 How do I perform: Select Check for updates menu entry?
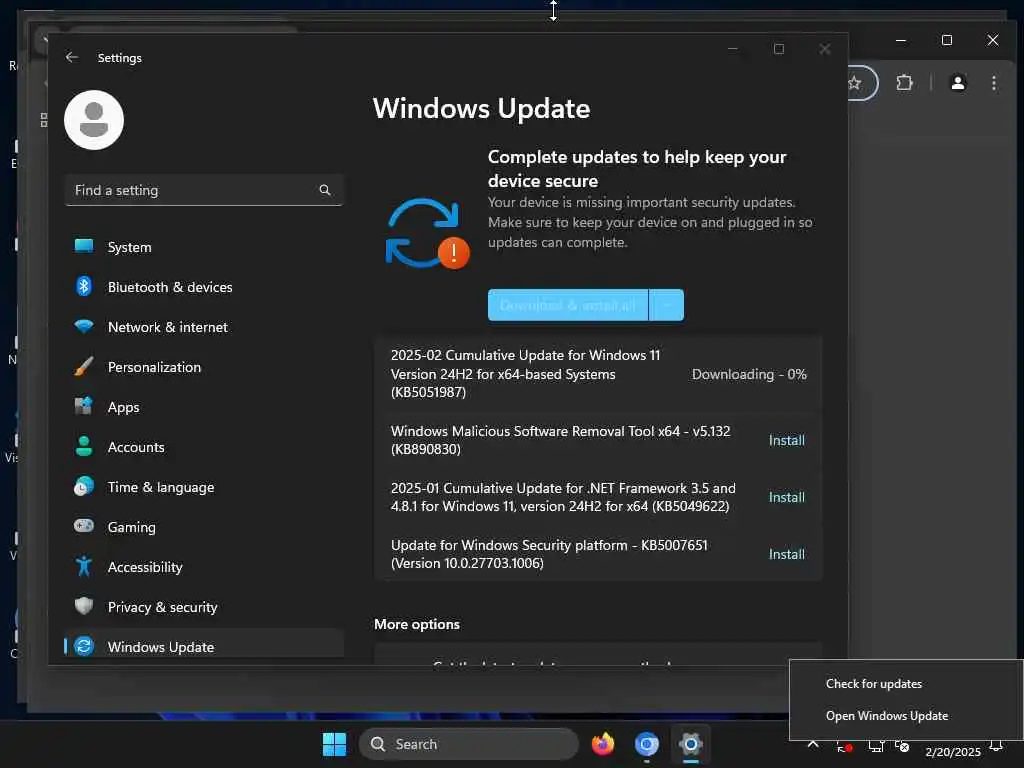(x=874, y=684)
